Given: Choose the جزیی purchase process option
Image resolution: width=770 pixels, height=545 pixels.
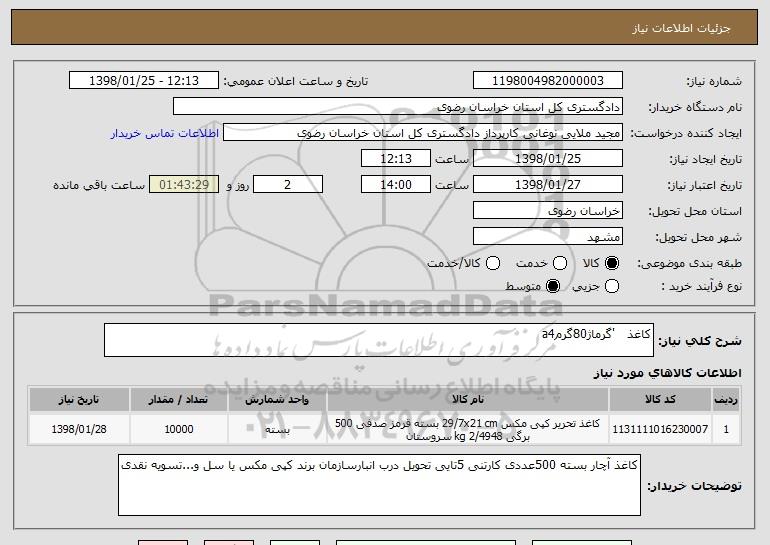Looking at the screenshot, I should coord(612,286).
